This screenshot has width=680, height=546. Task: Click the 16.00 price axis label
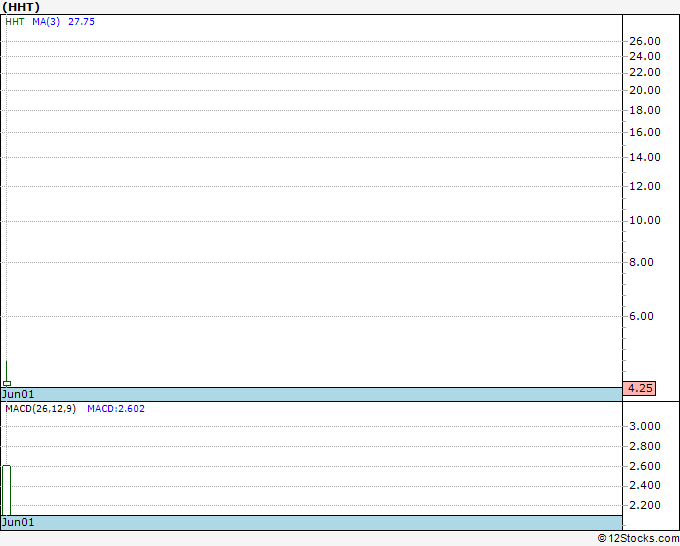tap(645, 132)
